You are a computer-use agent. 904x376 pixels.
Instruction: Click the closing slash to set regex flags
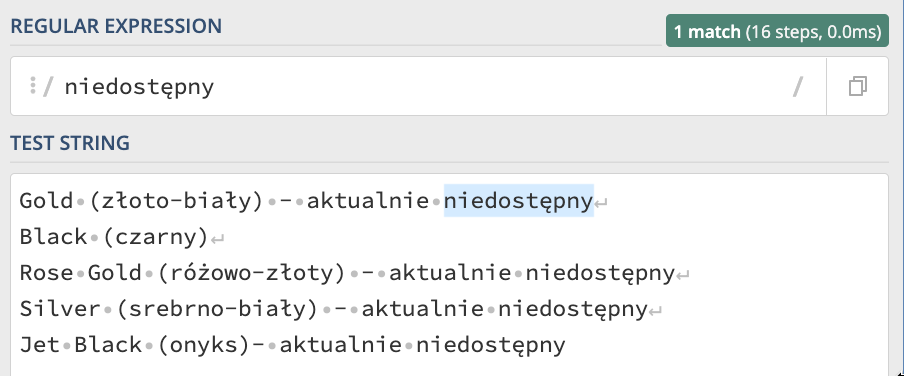tap(798, 87)
